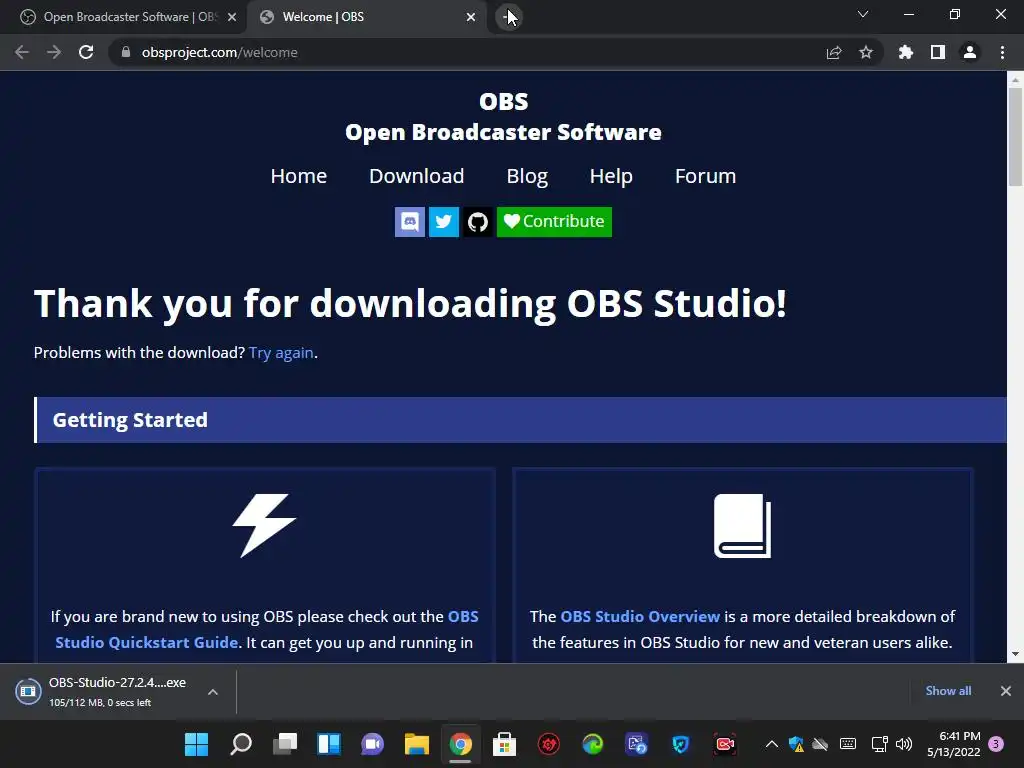Open the Teams Chat taskbar icon
The width and height of the screenshot is (1024, 768).
pyautogui.click(x=372, y=744)
